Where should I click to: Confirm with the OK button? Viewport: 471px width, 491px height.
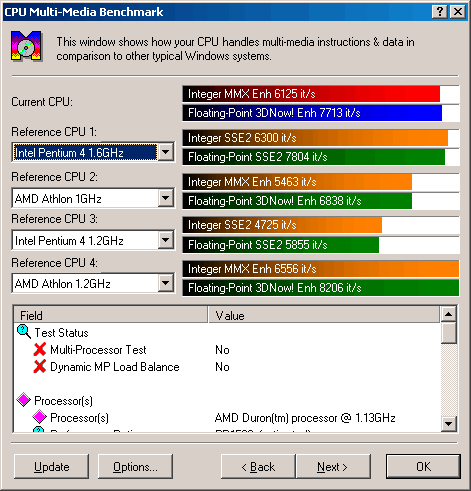click(423, 466)
